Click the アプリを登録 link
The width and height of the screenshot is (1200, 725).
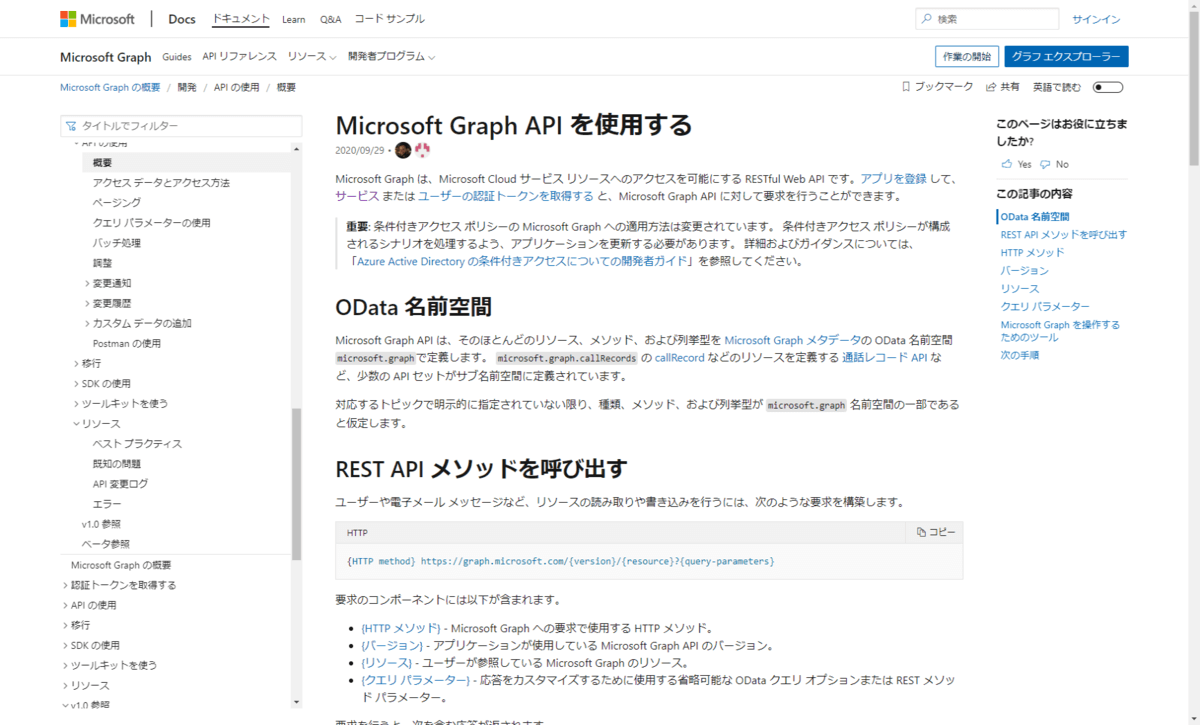893,178
